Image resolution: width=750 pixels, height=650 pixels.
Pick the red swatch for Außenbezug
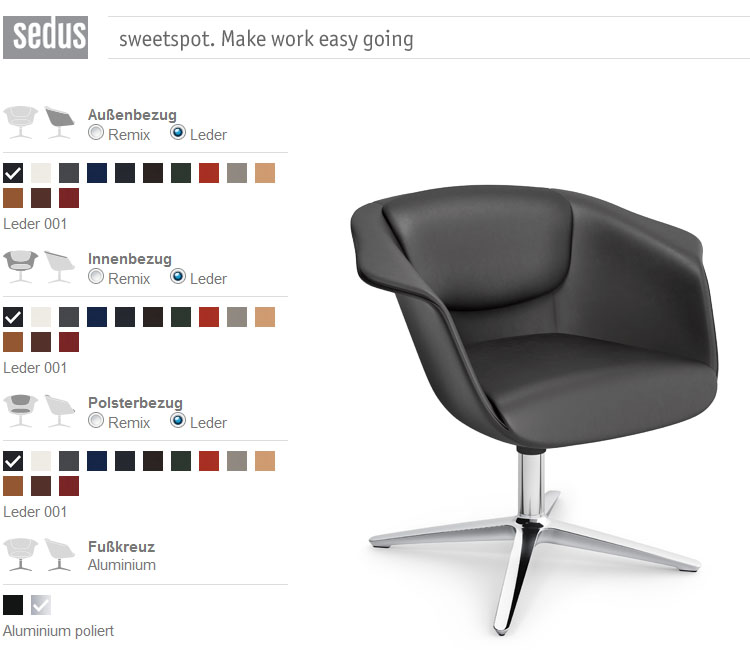coord(209,173)
